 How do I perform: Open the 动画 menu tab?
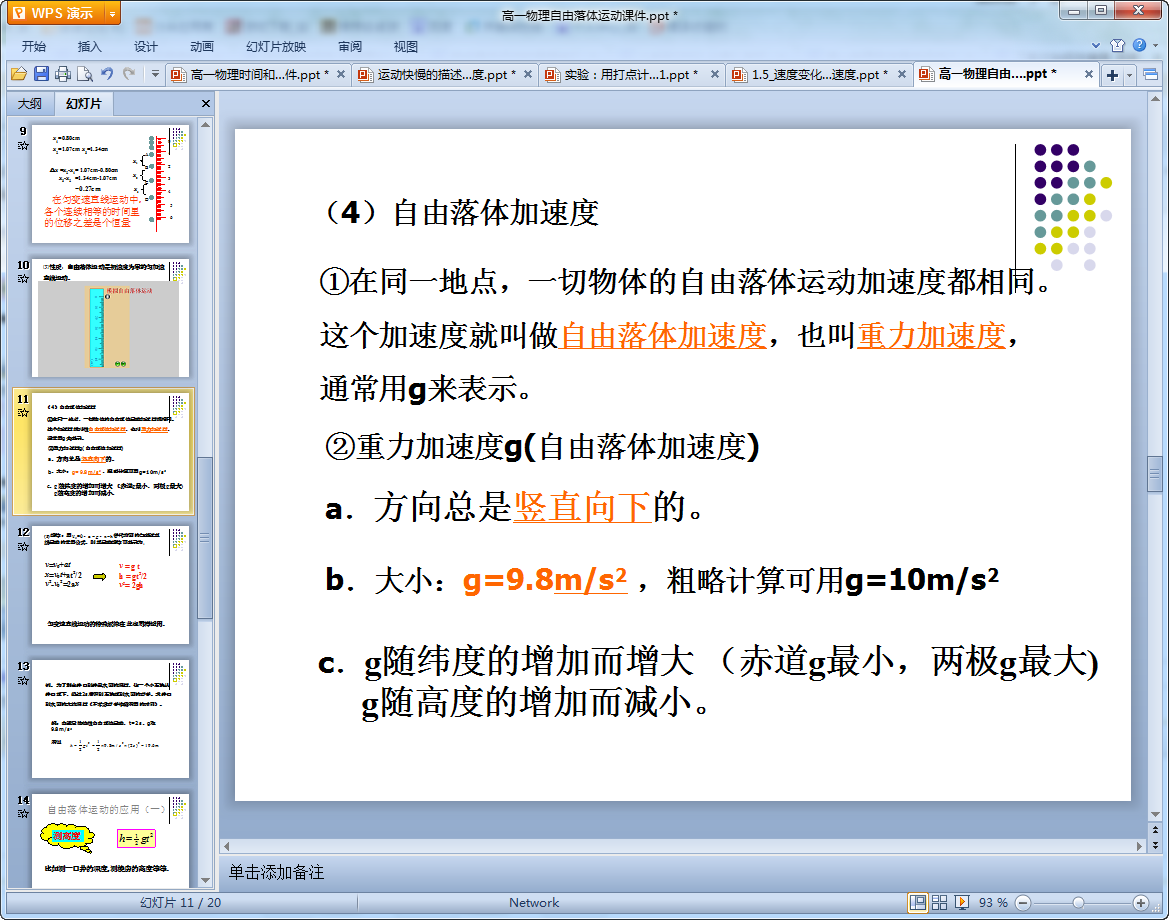(201, 46)
